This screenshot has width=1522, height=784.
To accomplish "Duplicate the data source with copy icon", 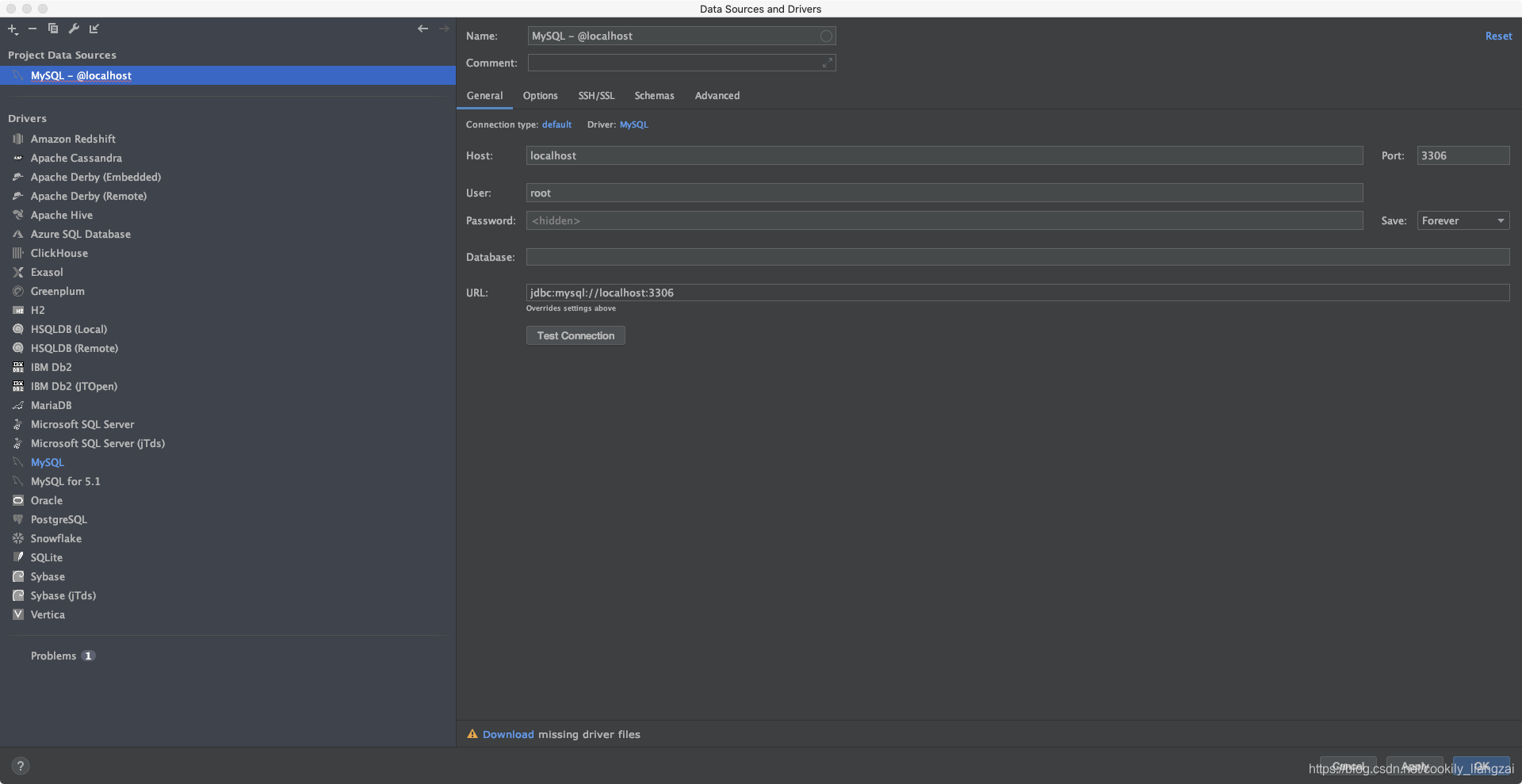I will [53, 29].
